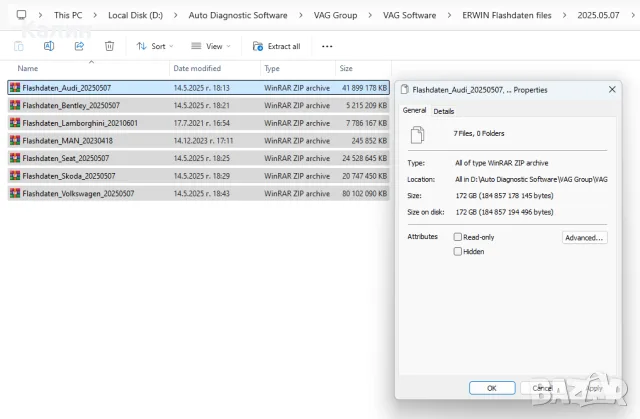640x419 pixels.
Task: Click the Location path text in Properties
Action: (531, 179)
